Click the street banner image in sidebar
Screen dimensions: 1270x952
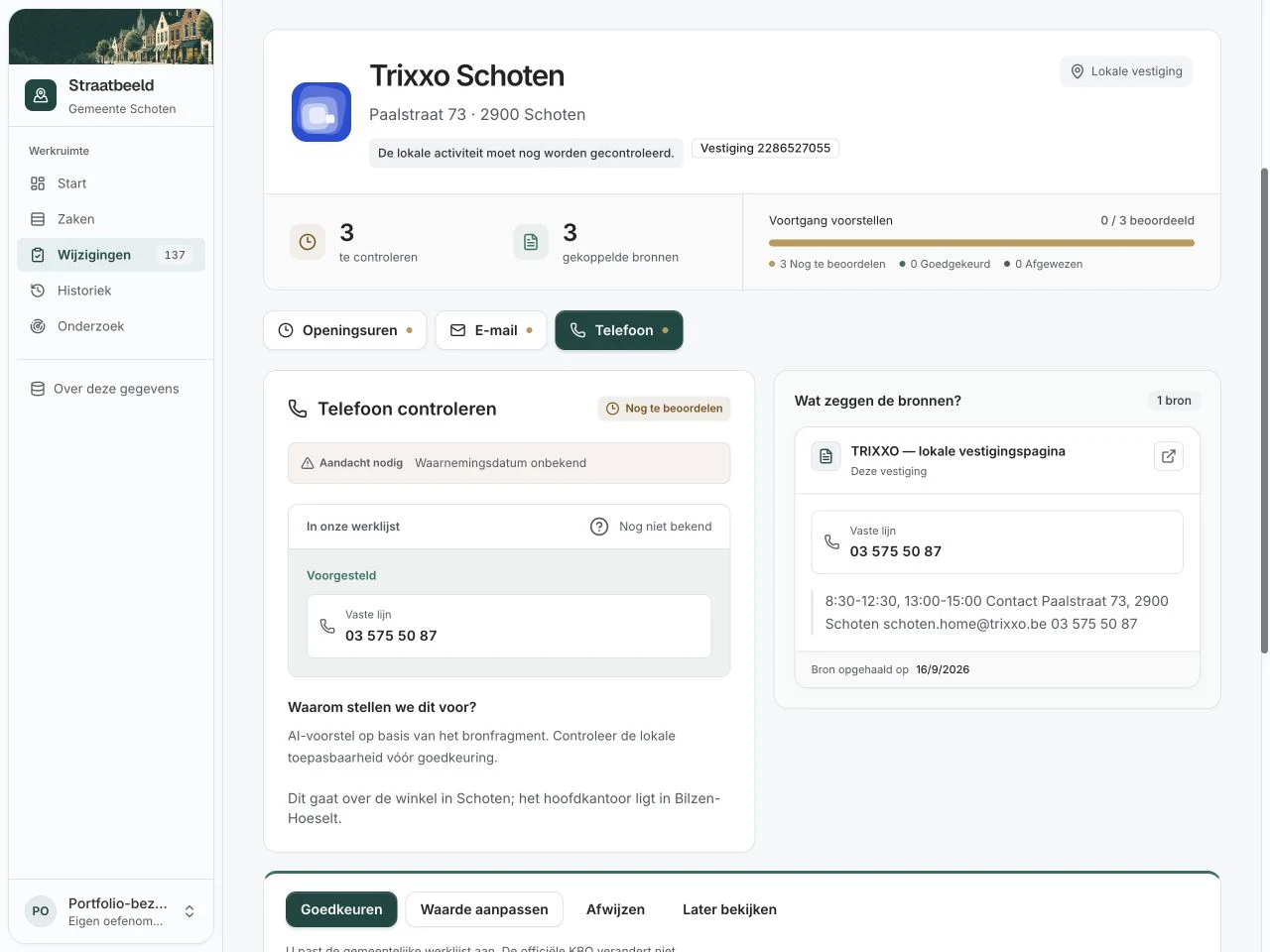coord(111,37)
